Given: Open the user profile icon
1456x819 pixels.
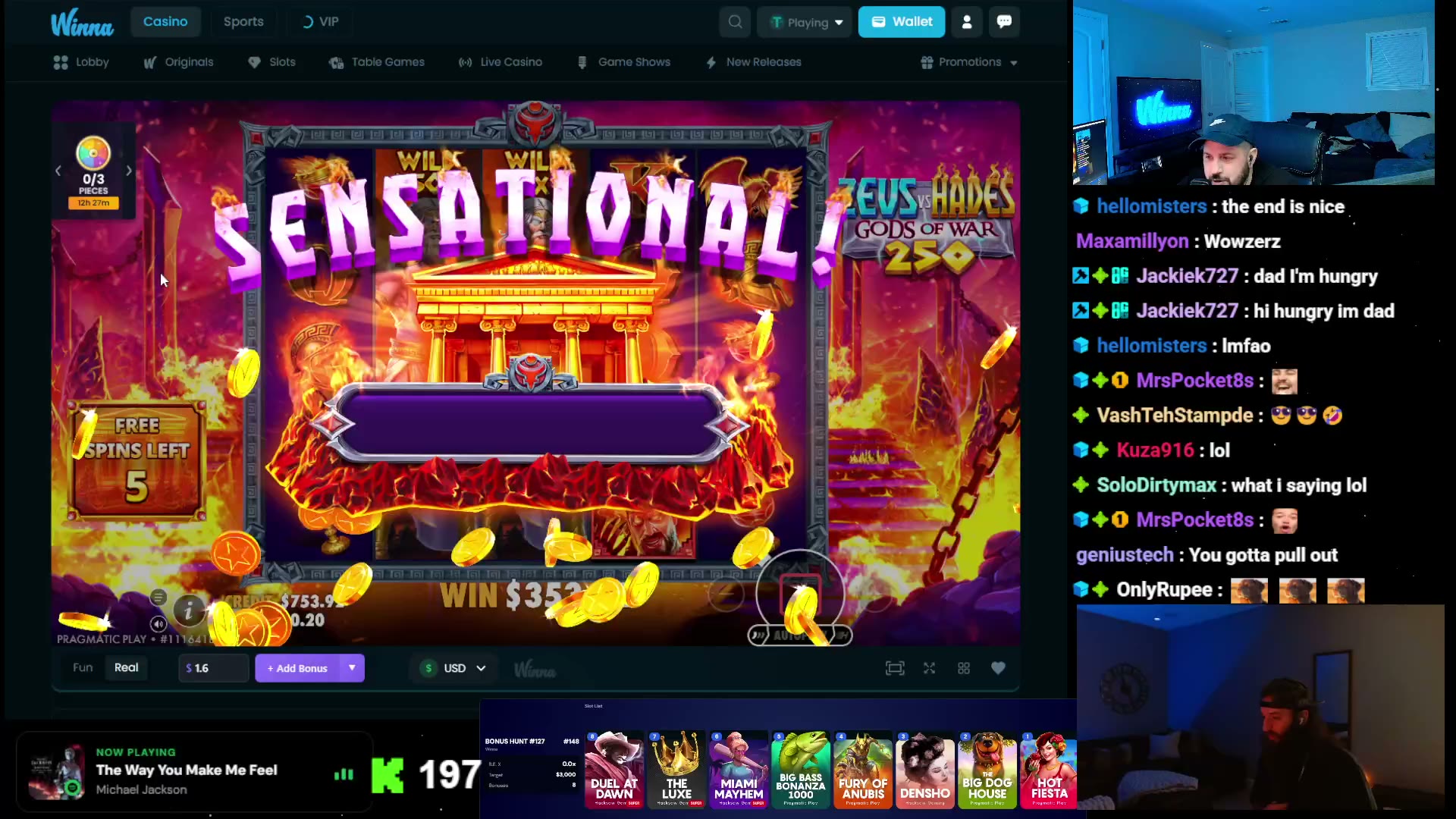Looking at the screenshot, I should pyautogui.click(x=967, y=22).
